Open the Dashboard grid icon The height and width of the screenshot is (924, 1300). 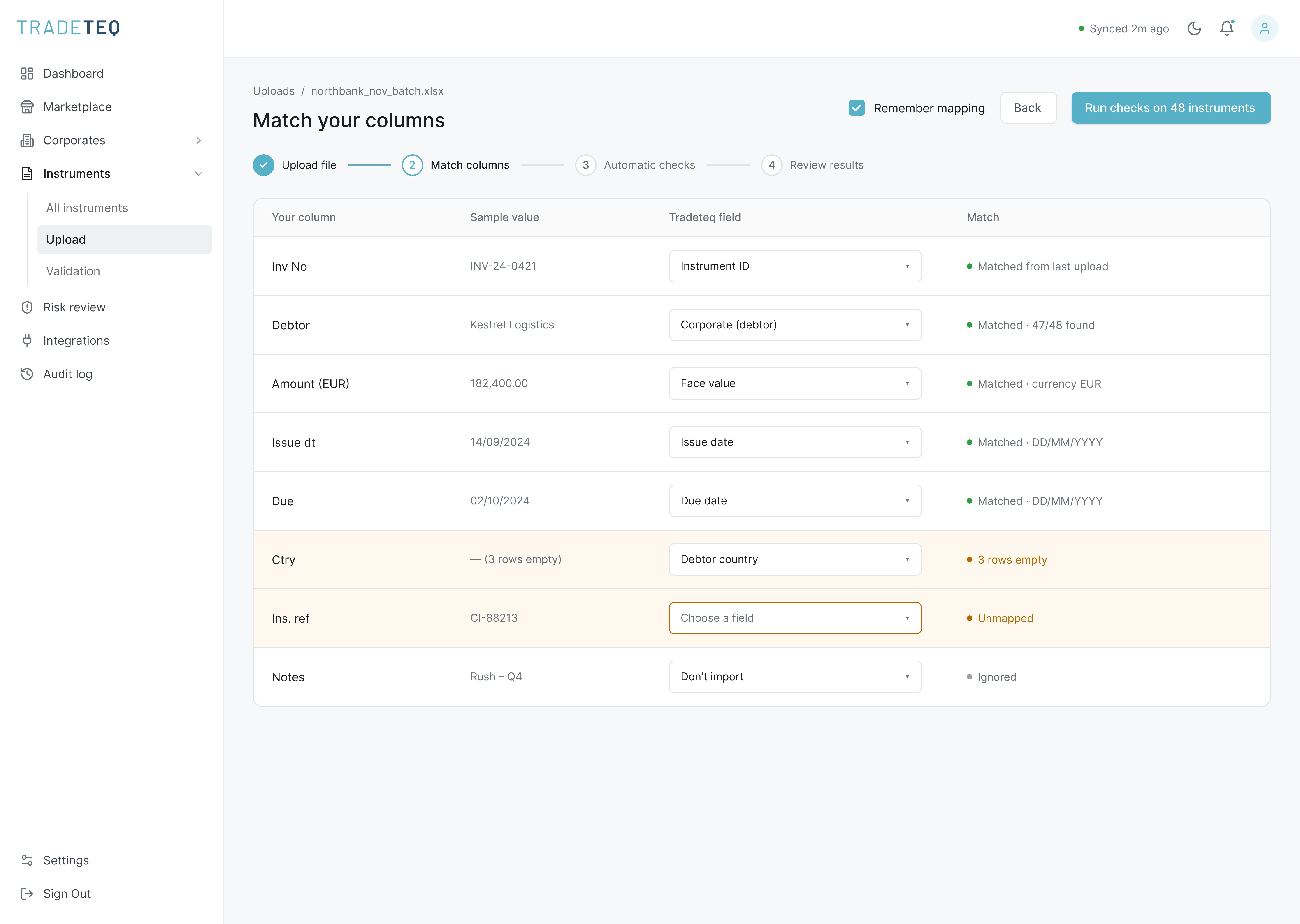pyautogui.click(x=27, y=73)
